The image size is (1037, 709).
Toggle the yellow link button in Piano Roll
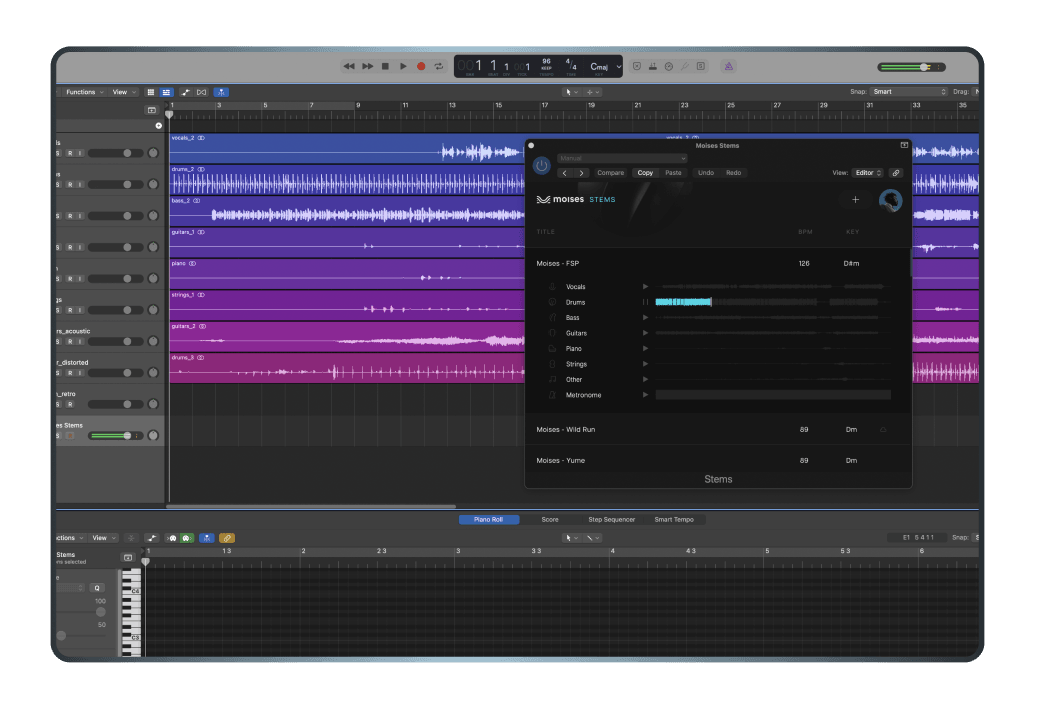[227, 538]
